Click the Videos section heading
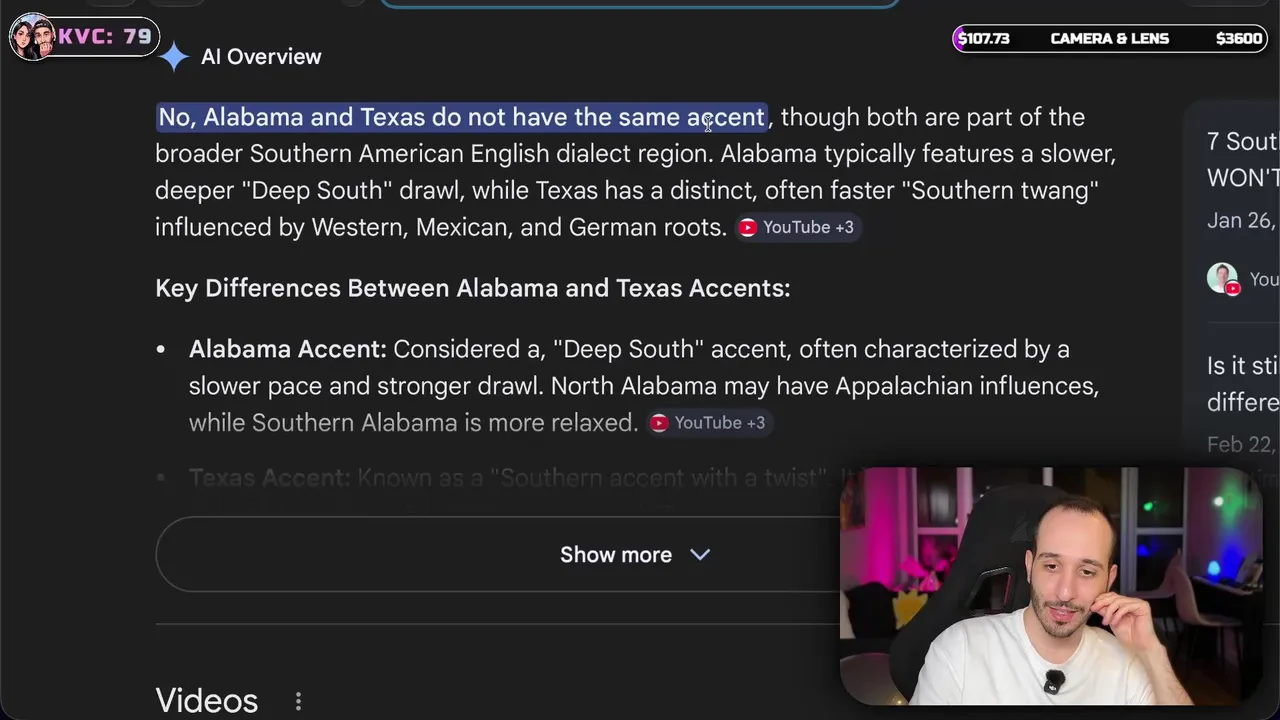The height and width of the screenshot is (720, 1280). [x=207, y=701]
